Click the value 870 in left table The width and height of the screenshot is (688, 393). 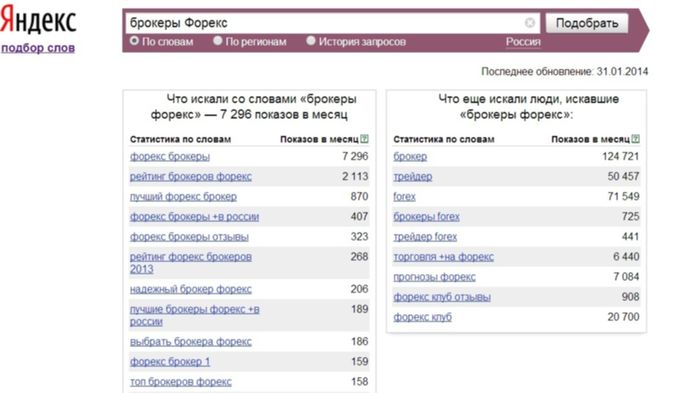[359, 196]
